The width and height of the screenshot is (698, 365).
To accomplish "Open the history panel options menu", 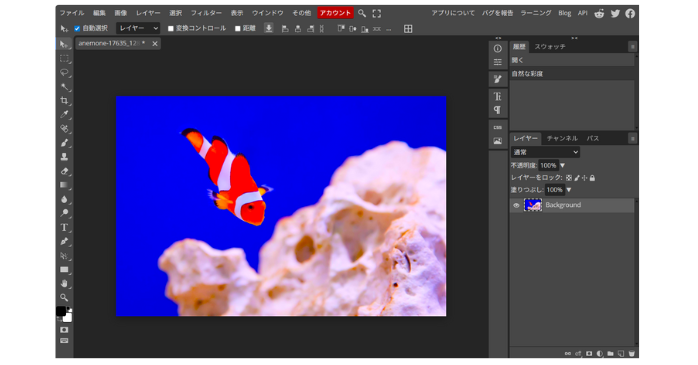I will tap(633, 46).
